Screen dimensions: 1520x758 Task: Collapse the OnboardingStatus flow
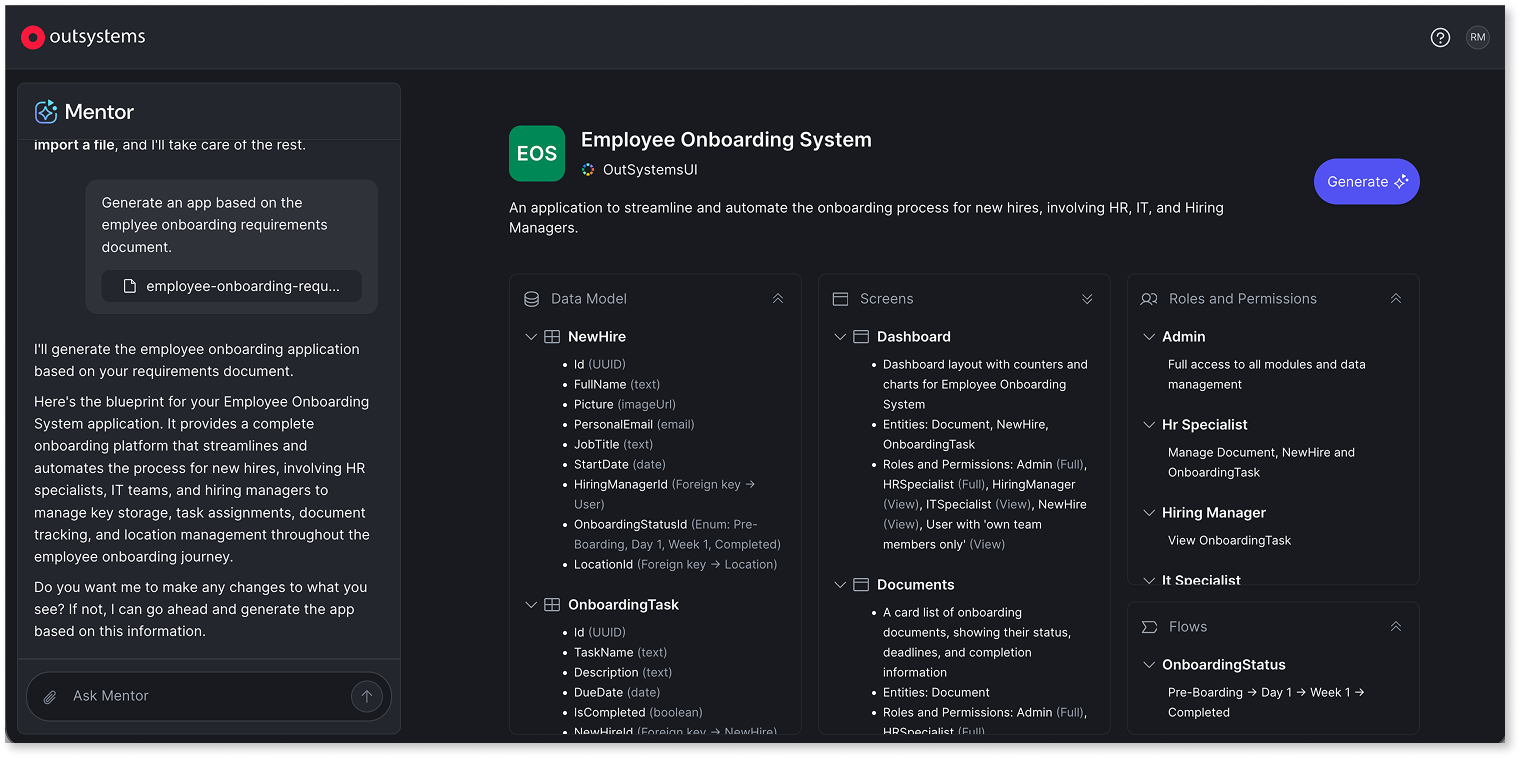1149,665
